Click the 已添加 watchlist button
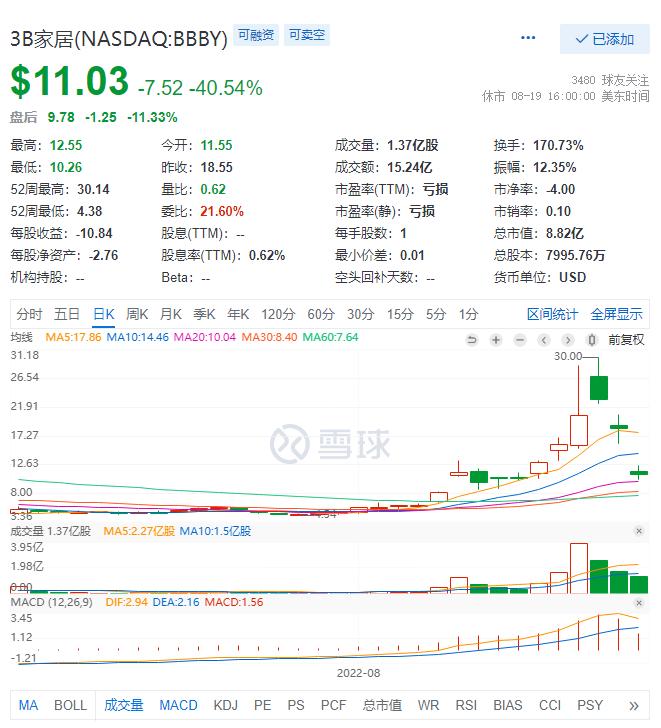This screenshot has height=728, width=661. pyautogui.click(x=604, y=39)
